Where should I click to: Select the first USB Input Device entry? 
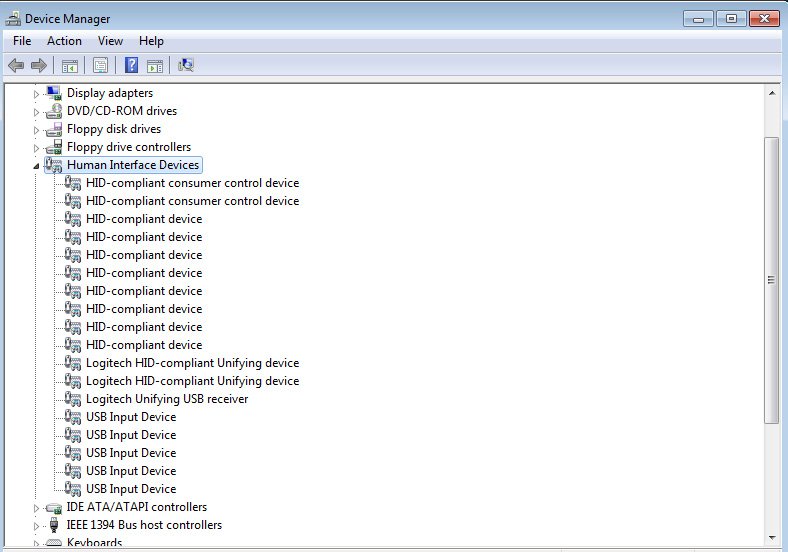pyautogui.click(x=131, y=417)
